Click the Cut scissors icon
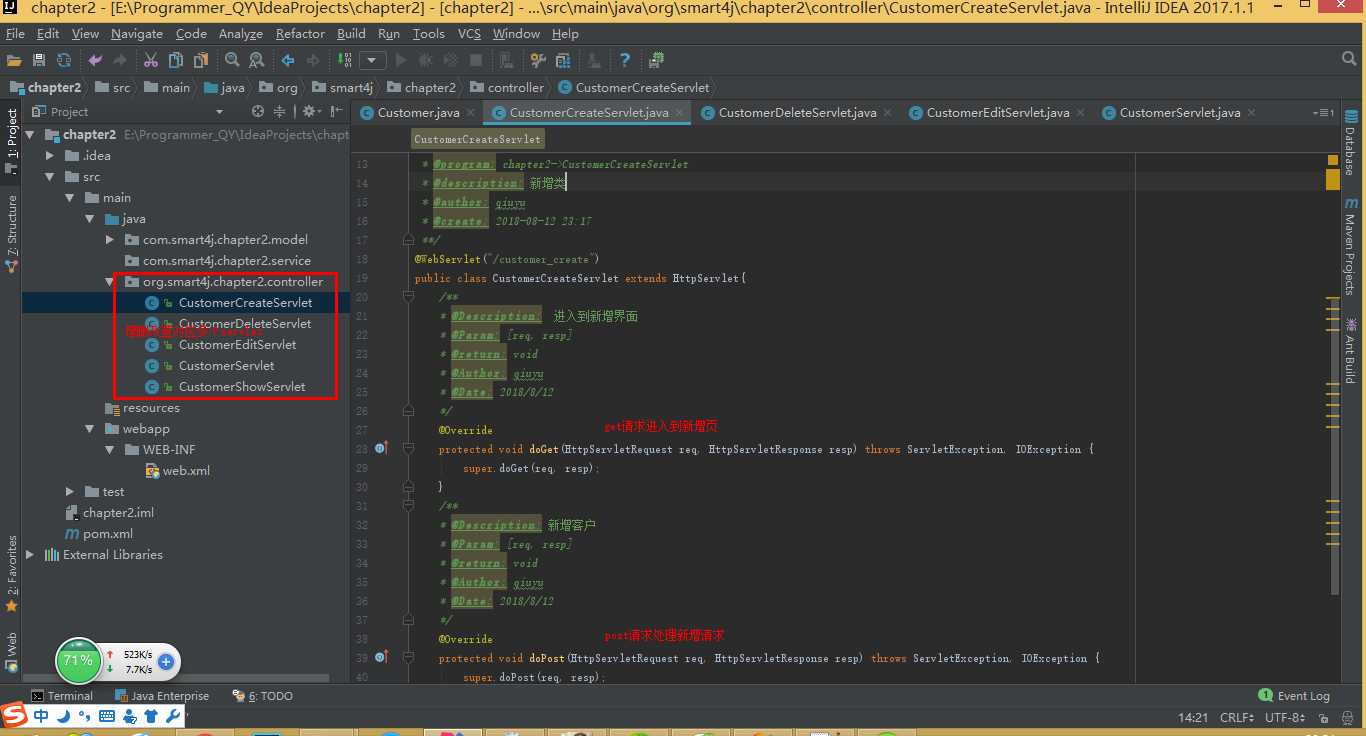This screenshot has width=1366, height=736. [x=151, y=60]
